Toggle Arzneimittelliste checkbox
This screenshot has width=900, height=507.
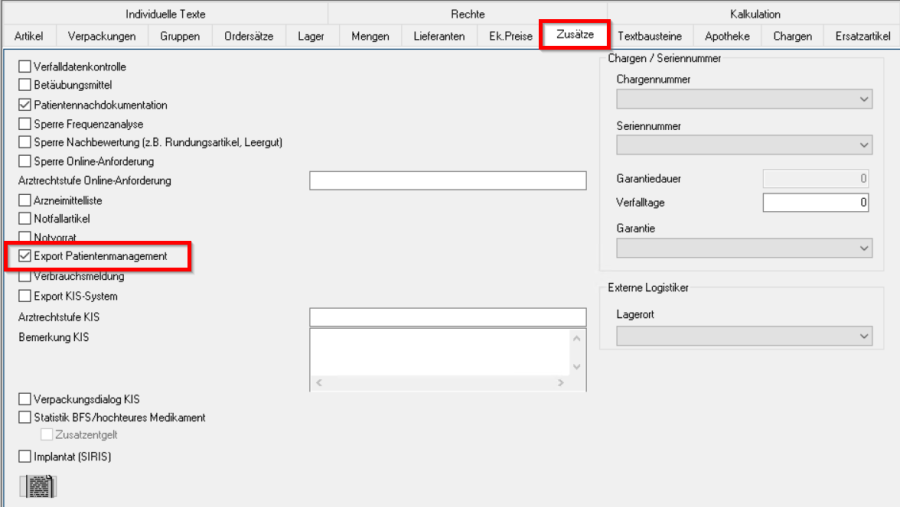(x=24, y=200)
